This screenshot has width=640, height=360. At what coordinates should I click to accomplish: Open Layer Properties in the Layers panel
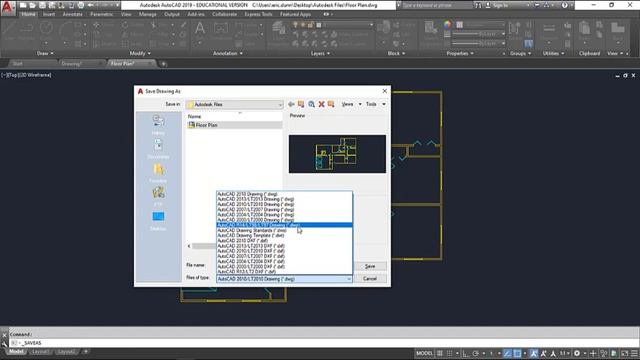(279, 31)
